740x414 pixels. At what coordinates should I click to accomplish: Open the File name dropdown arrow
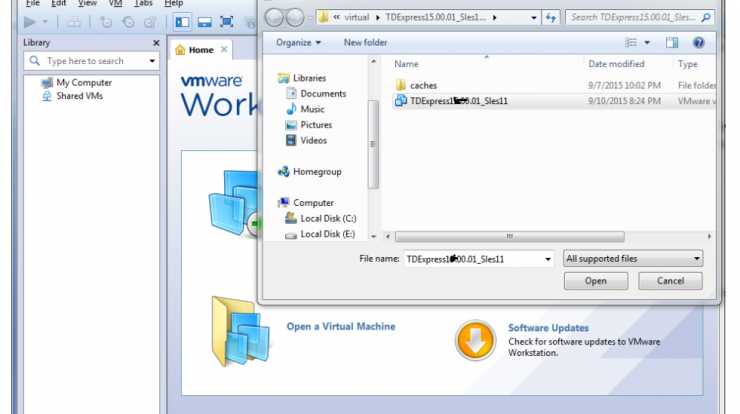click(547, 259)
